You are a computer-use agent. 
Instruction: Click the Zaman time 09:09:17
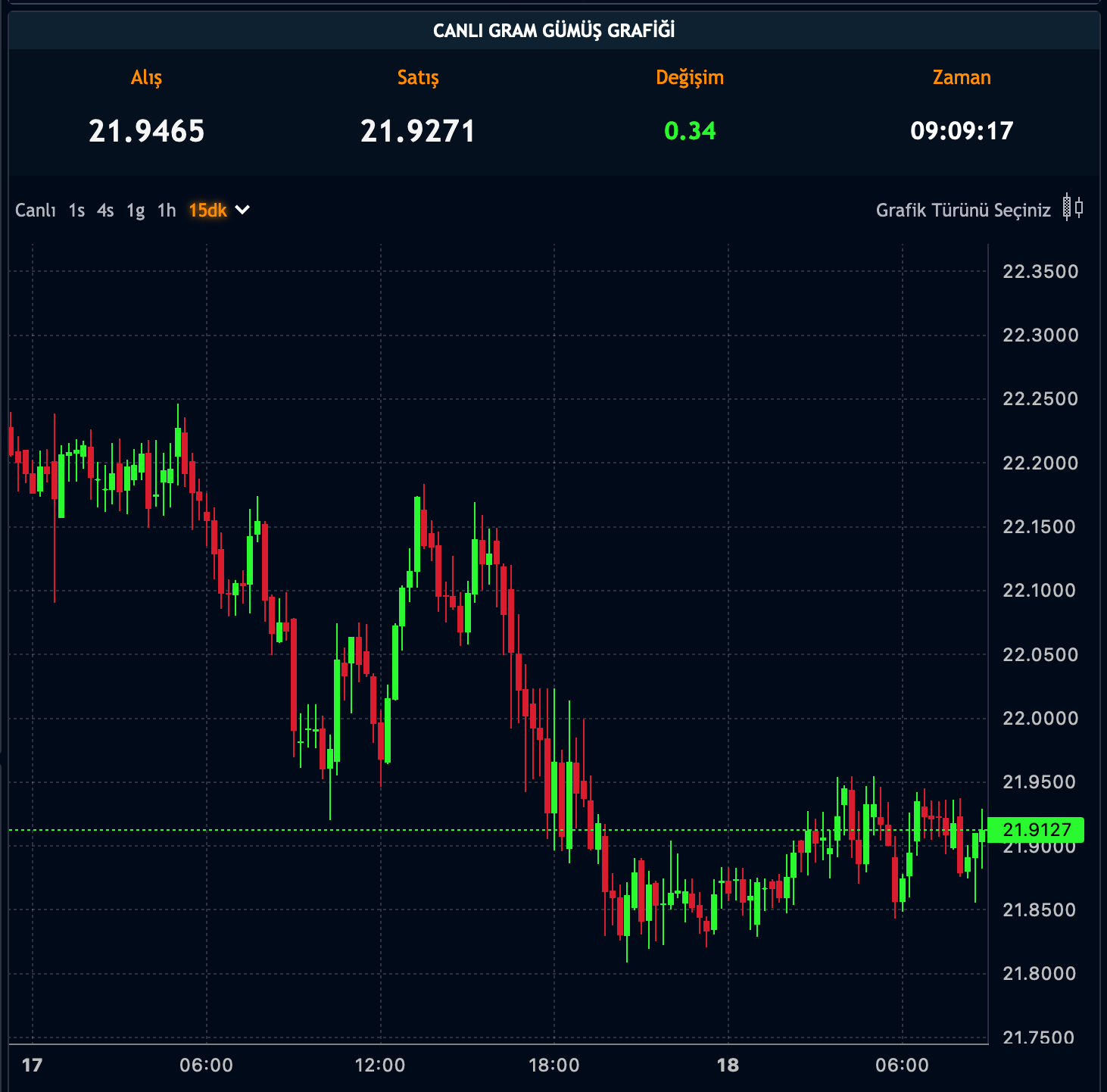point(962,131)
